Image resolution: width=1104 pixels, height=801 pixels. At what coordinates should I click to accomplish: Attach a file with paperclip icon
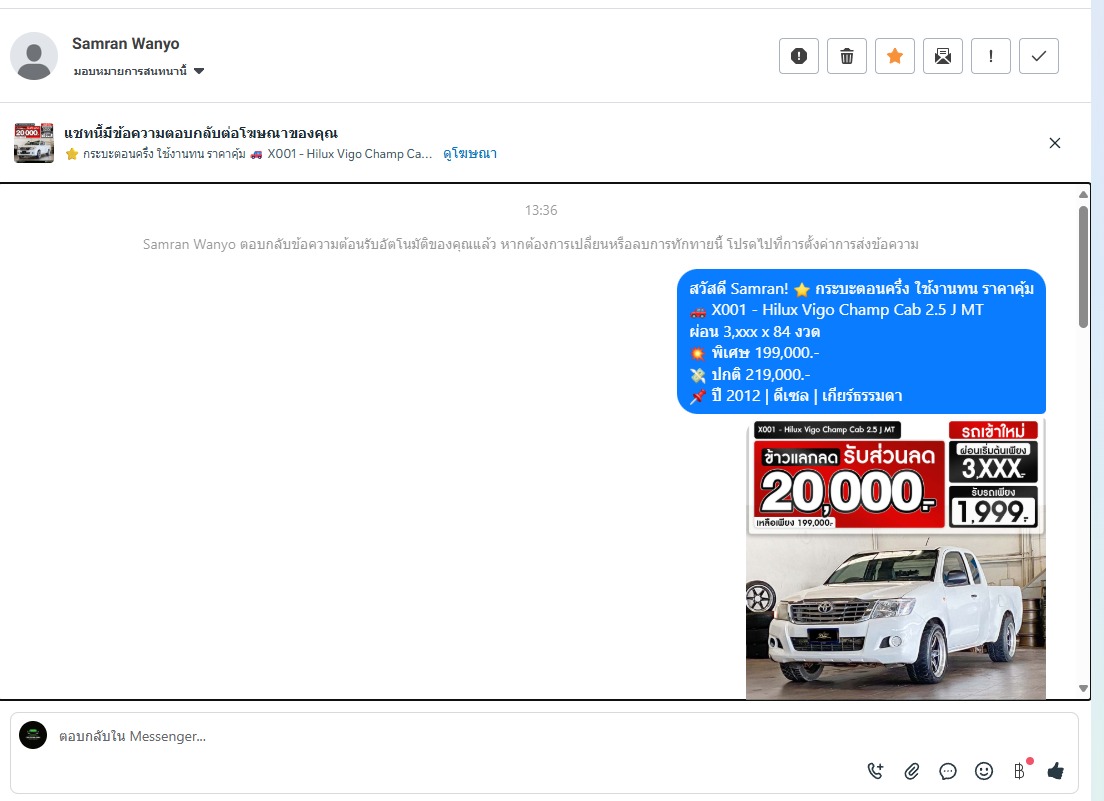(912, 771)
